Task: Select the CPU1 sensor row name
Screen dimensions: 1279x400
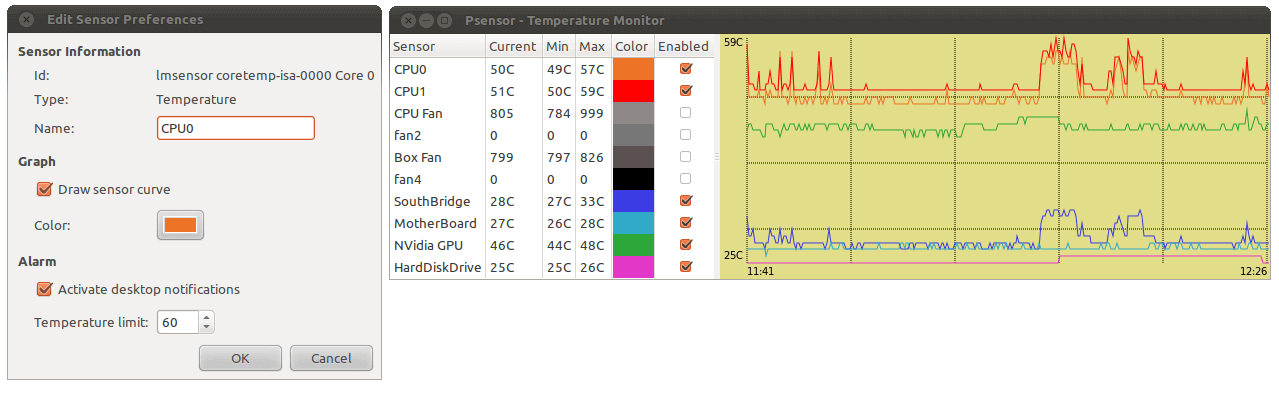Action: pos(411,91)
